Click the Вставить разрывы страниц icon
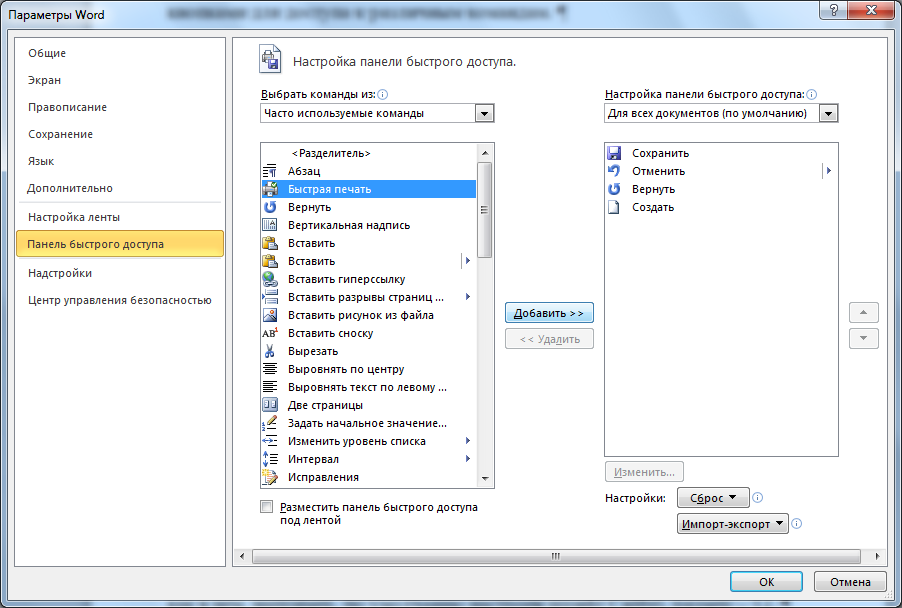This screenshot has height=608, width=902. coord(270,297)
